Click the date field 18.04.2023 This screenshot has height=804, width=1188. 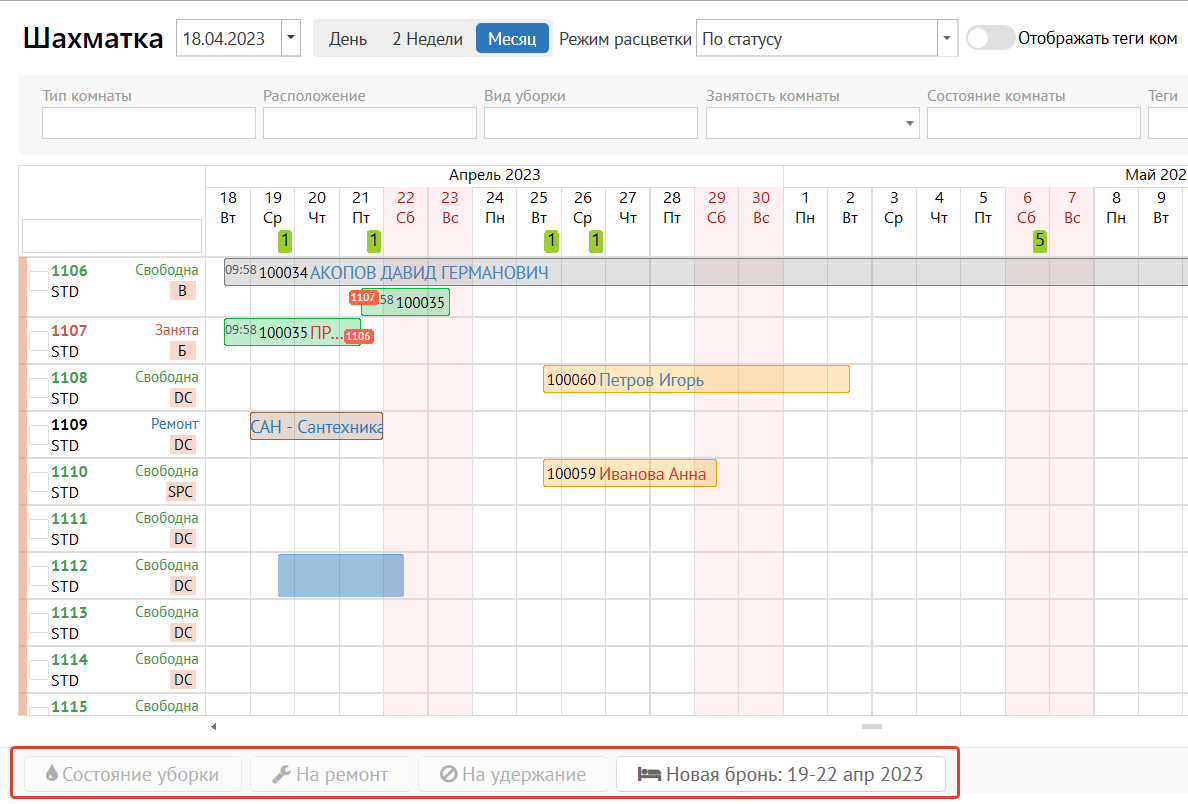click(230, 38)
